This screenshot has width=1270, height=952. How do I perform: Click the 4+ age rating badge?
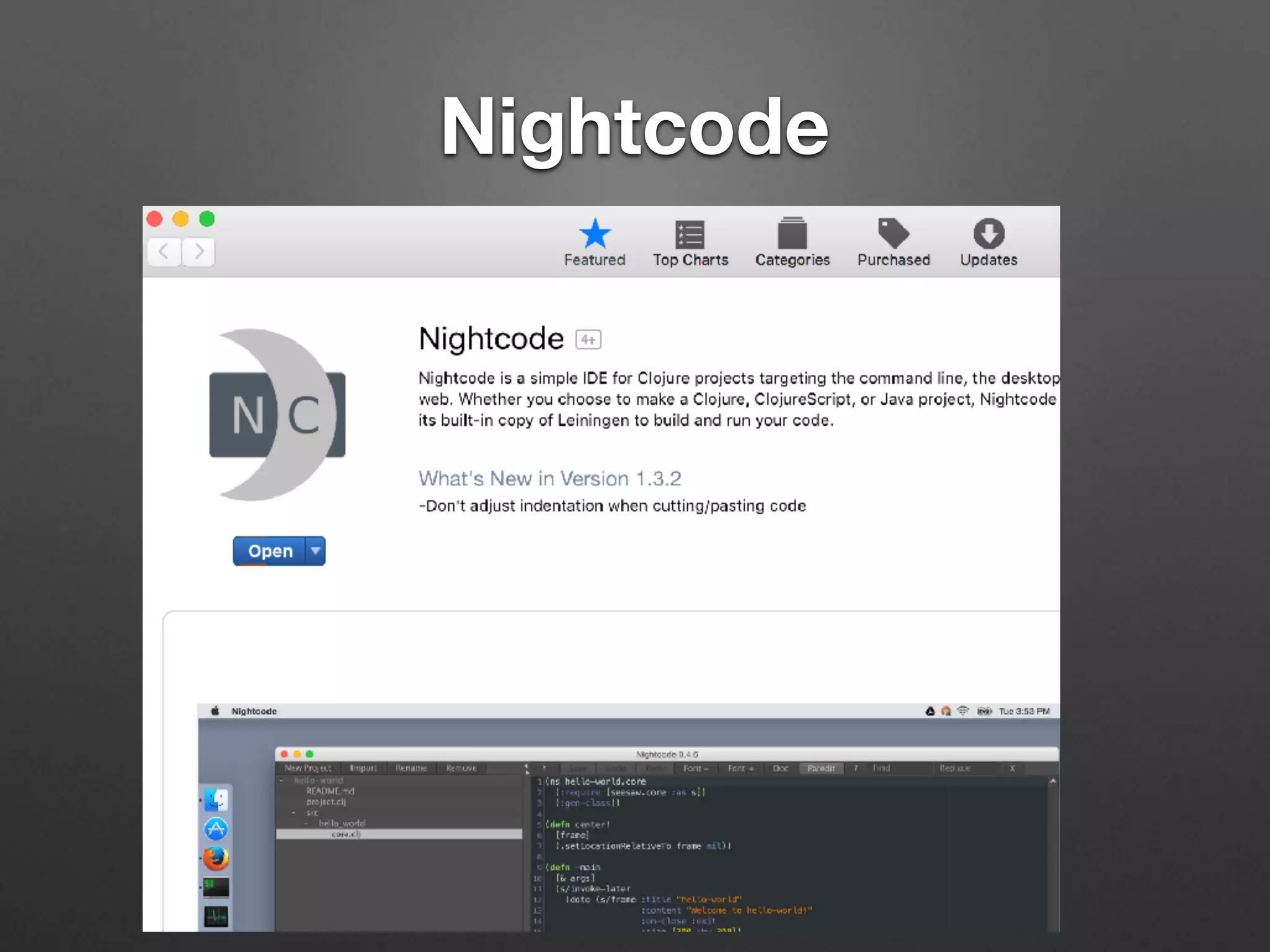pyautogui.click(x=588, y=340)
